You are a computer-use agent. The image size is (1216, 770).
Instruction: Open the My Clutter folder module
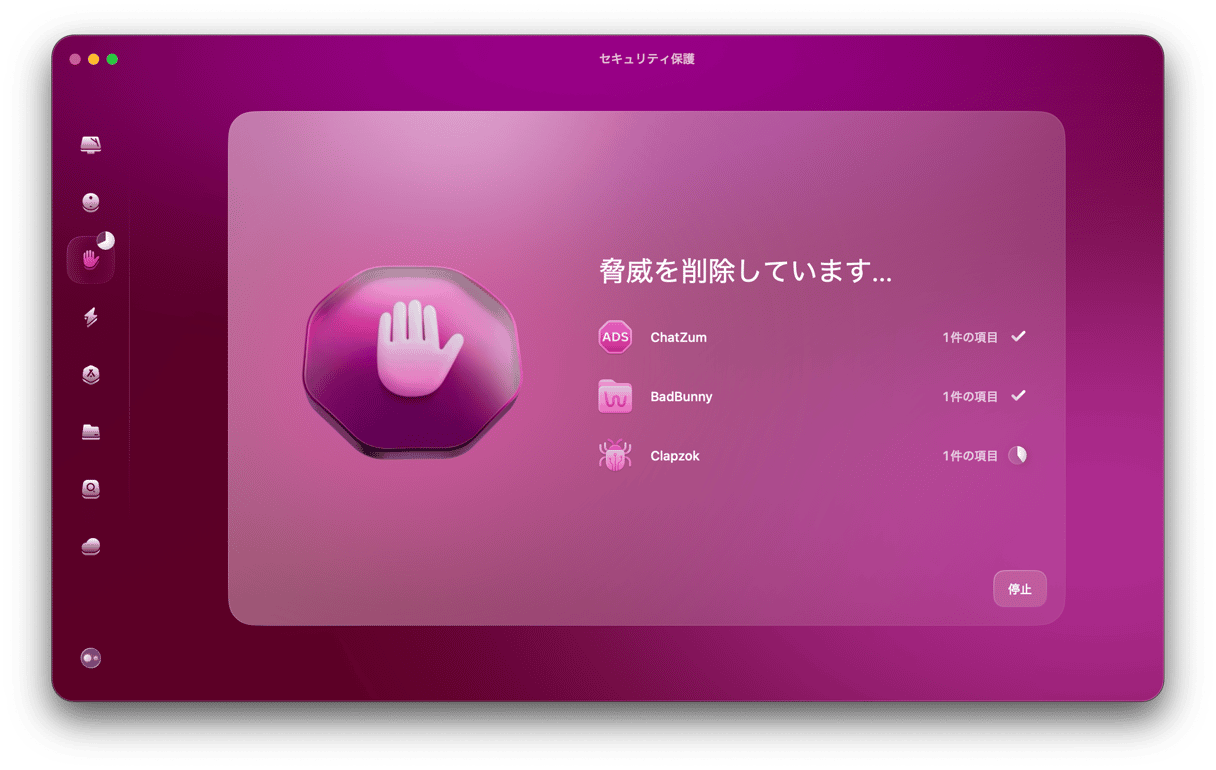coord(91,432)
